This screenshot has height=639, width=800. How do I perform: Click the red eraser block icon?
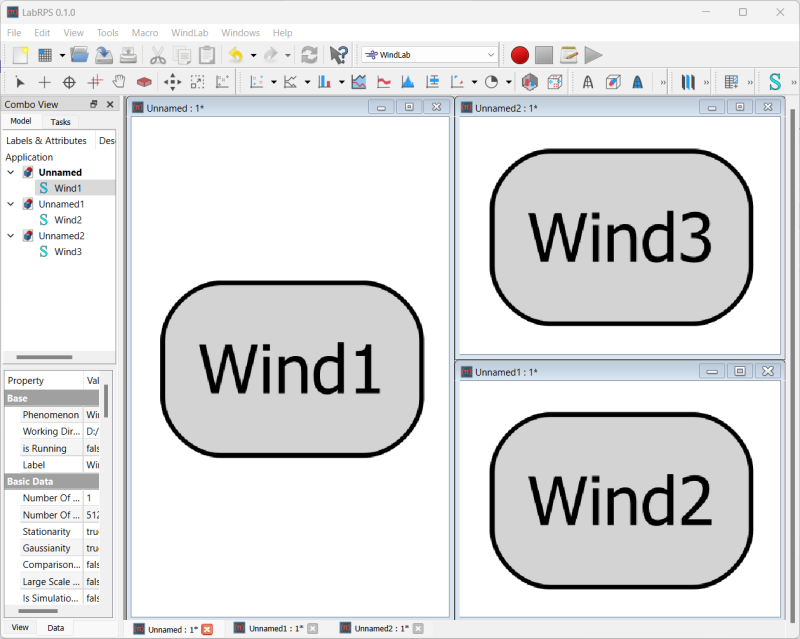click(x=144, y=82)
